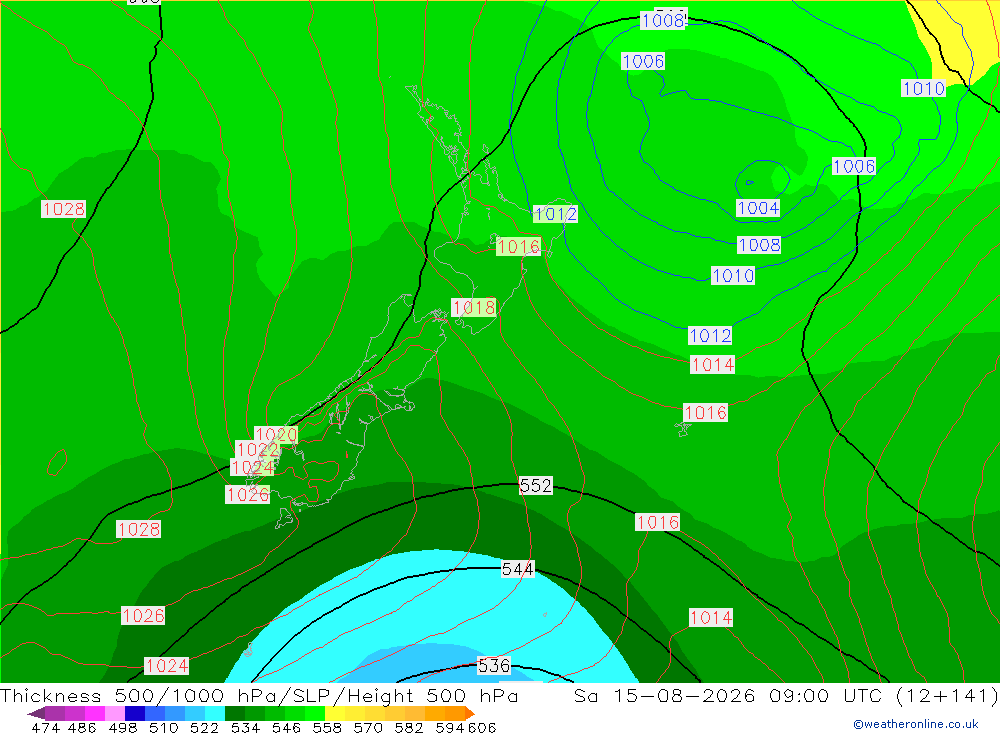
Task: Click the legend value 606
Action: 482,728
